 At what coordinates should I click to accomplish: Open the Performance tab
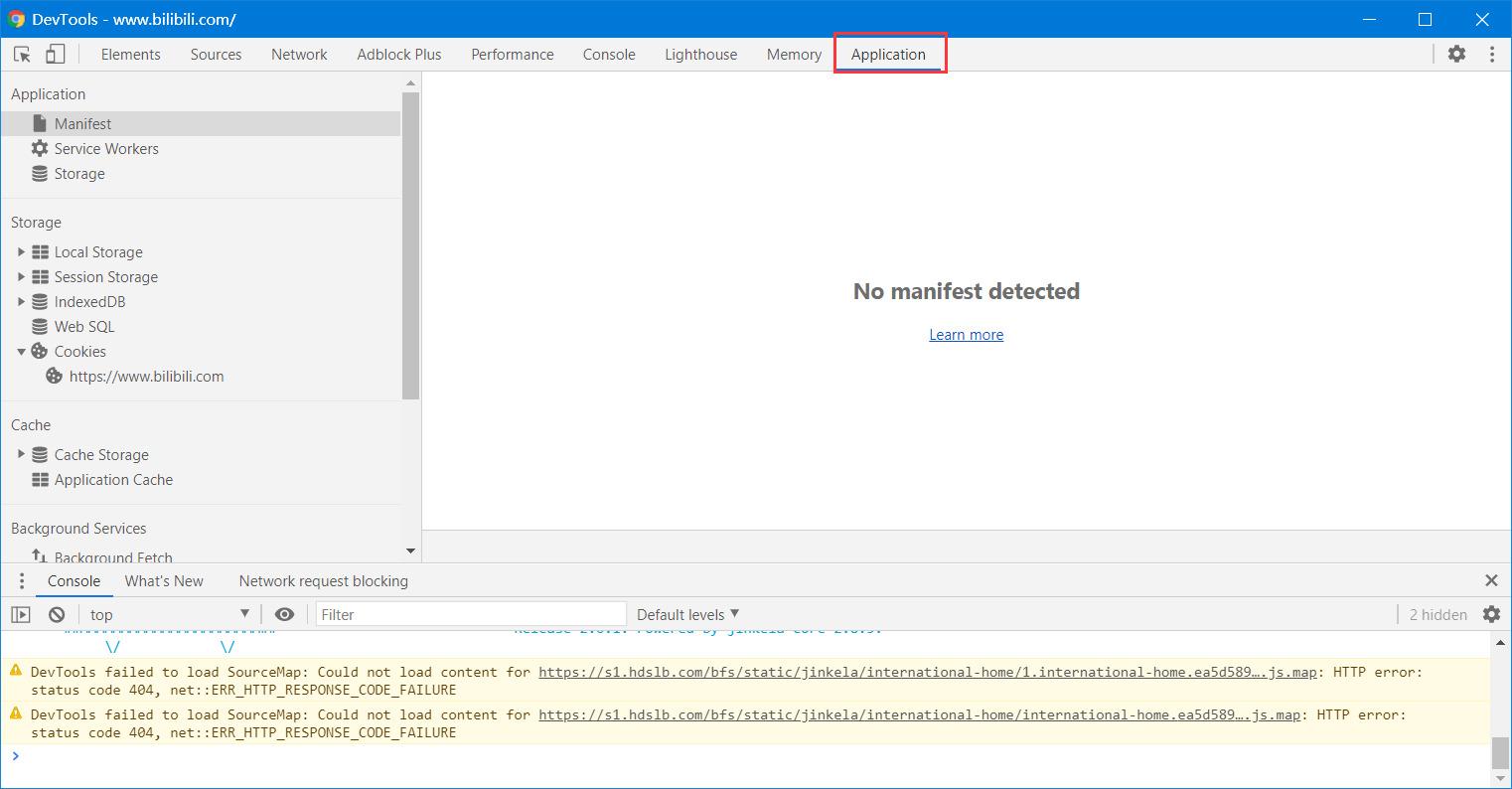click(x=513, y=55)
